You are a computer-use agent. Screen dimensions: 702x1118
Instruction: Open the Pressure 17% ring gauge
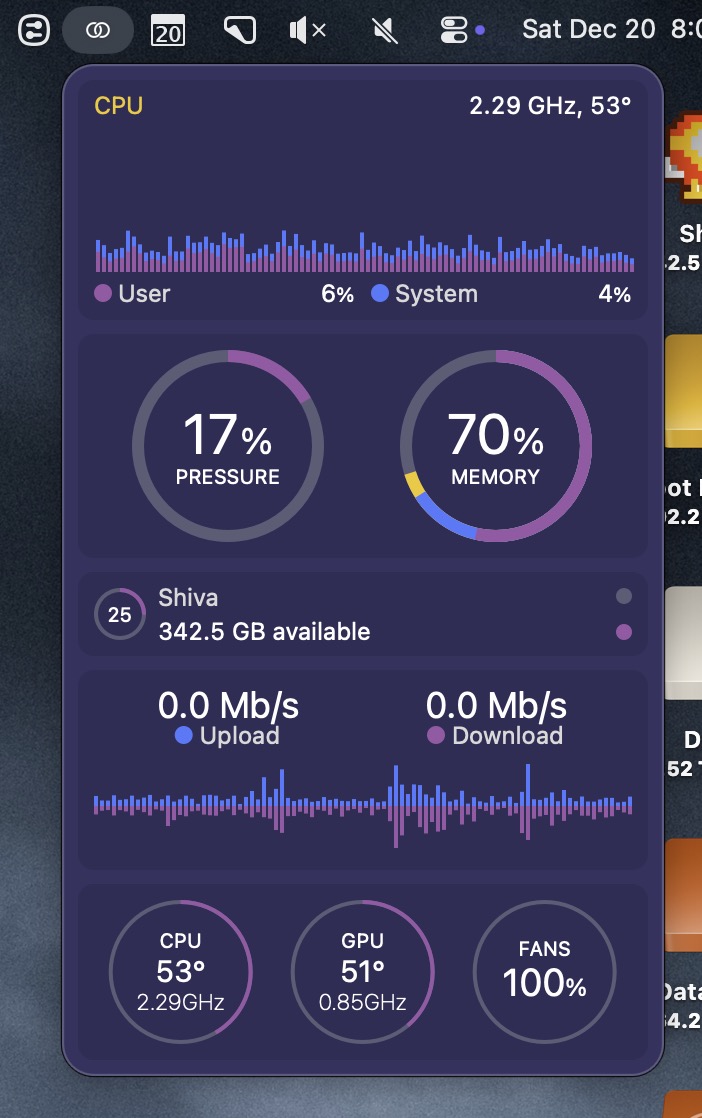228,446
